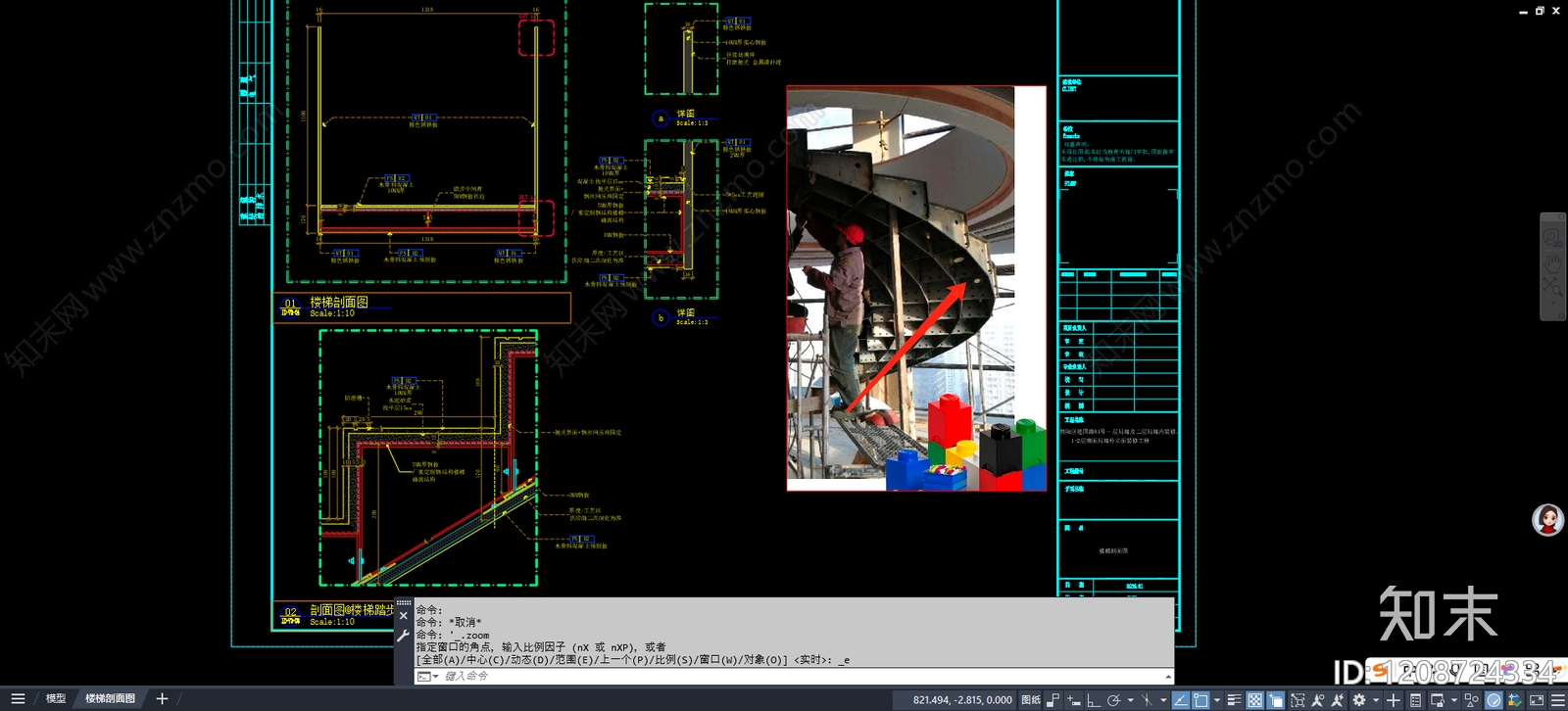Click the 键入命令 command input field
Screen dimensions: 1568x711
click(x=794, y=677)
